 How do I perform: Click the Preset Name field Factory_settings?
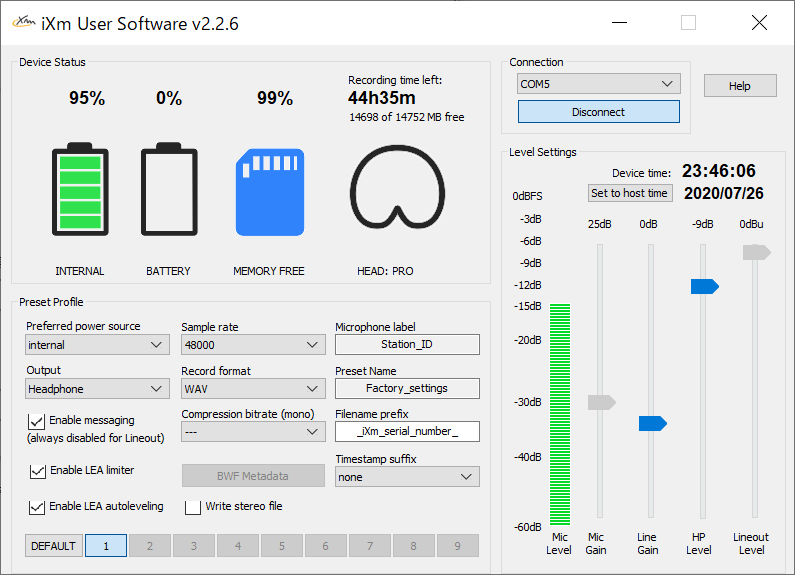407,388
